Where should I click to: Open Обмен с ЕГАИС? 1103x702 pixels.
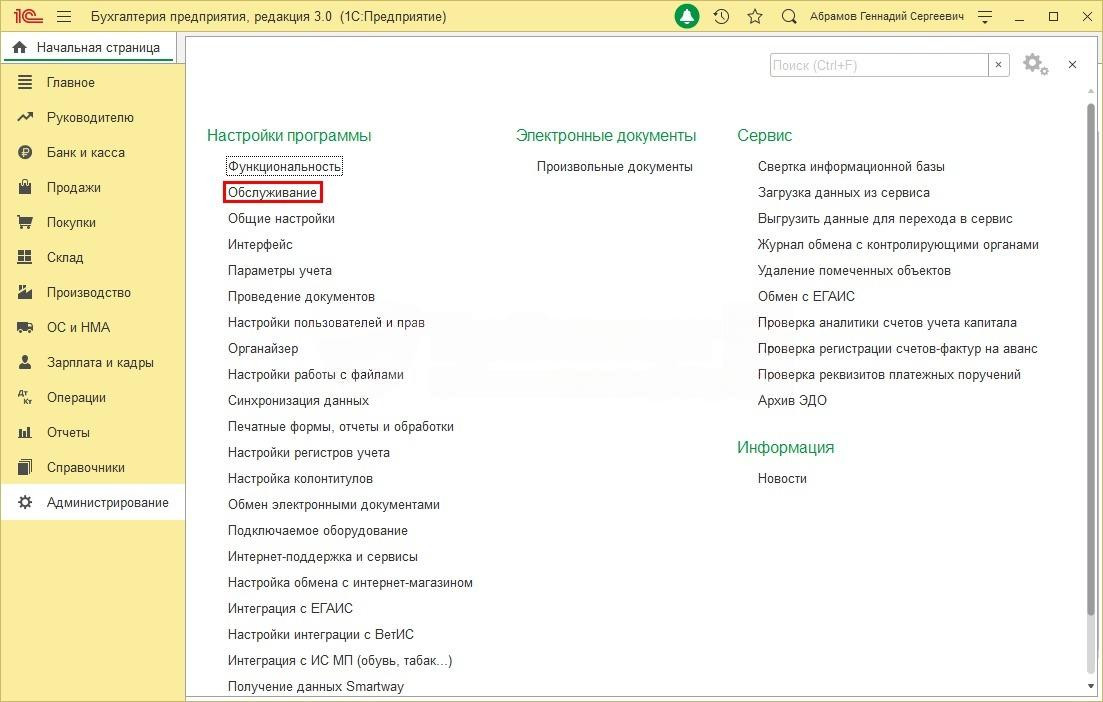pyautogui.click(x=806, y=297)
